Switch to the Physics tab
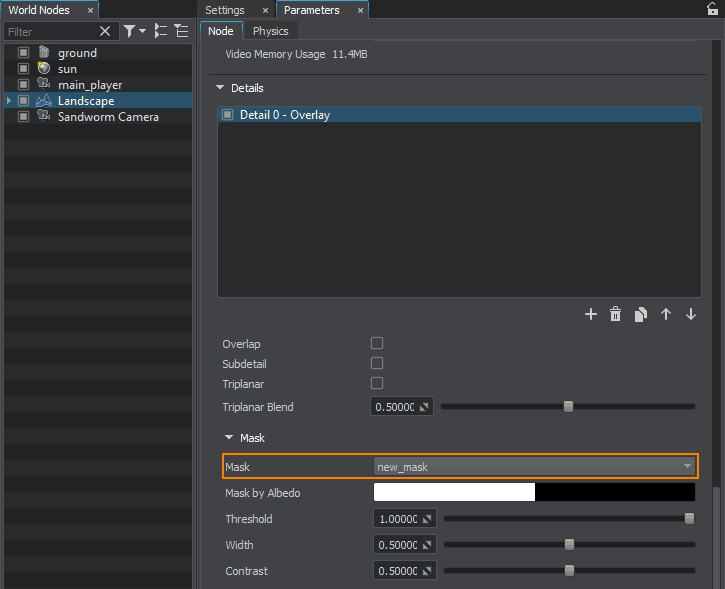The width and height of the screenshot is (725, 589). click(x=270, y=31)
